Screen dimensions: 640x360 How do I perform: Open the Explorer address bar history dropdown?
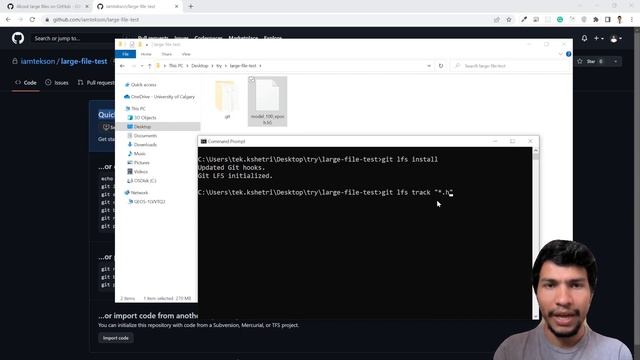tap(429, 66)
